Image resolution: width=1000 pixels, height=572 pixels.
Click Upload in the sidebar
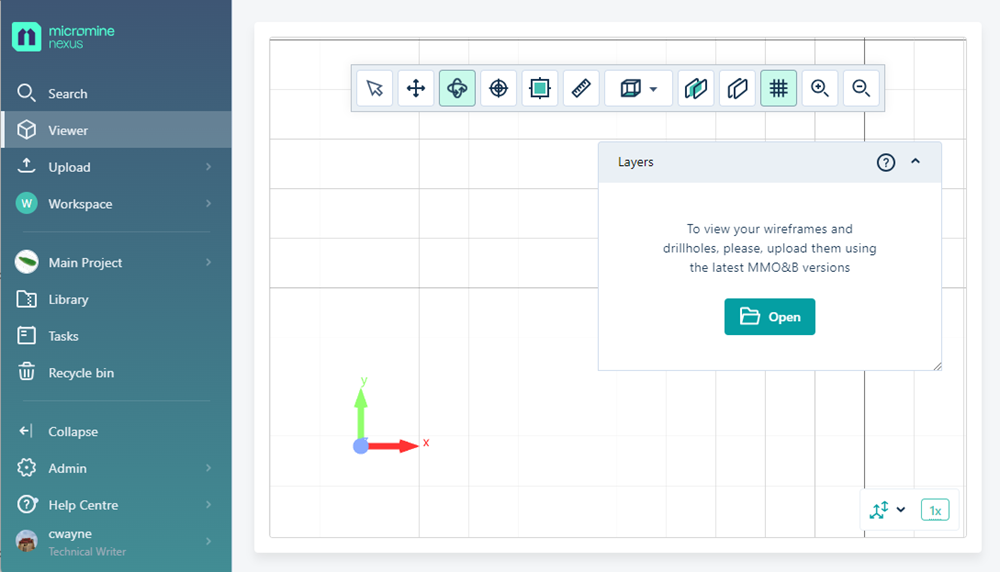[x=116, y=167]
